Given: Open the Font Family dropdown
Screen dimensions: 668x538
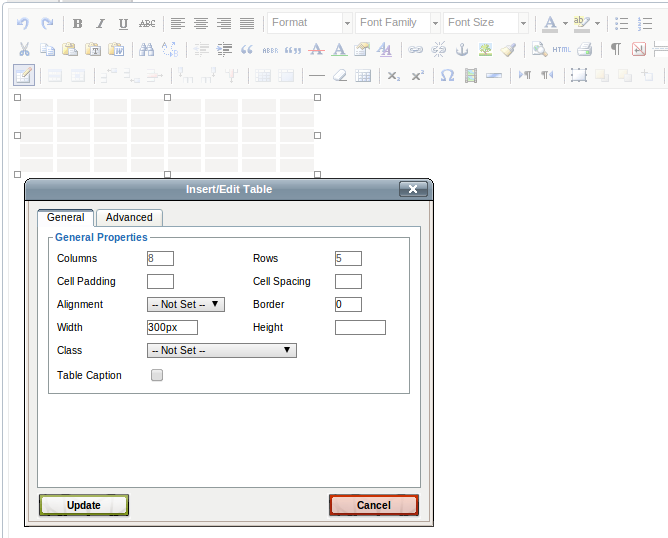Looking at the screenshot, I should (x=398, y=23).
